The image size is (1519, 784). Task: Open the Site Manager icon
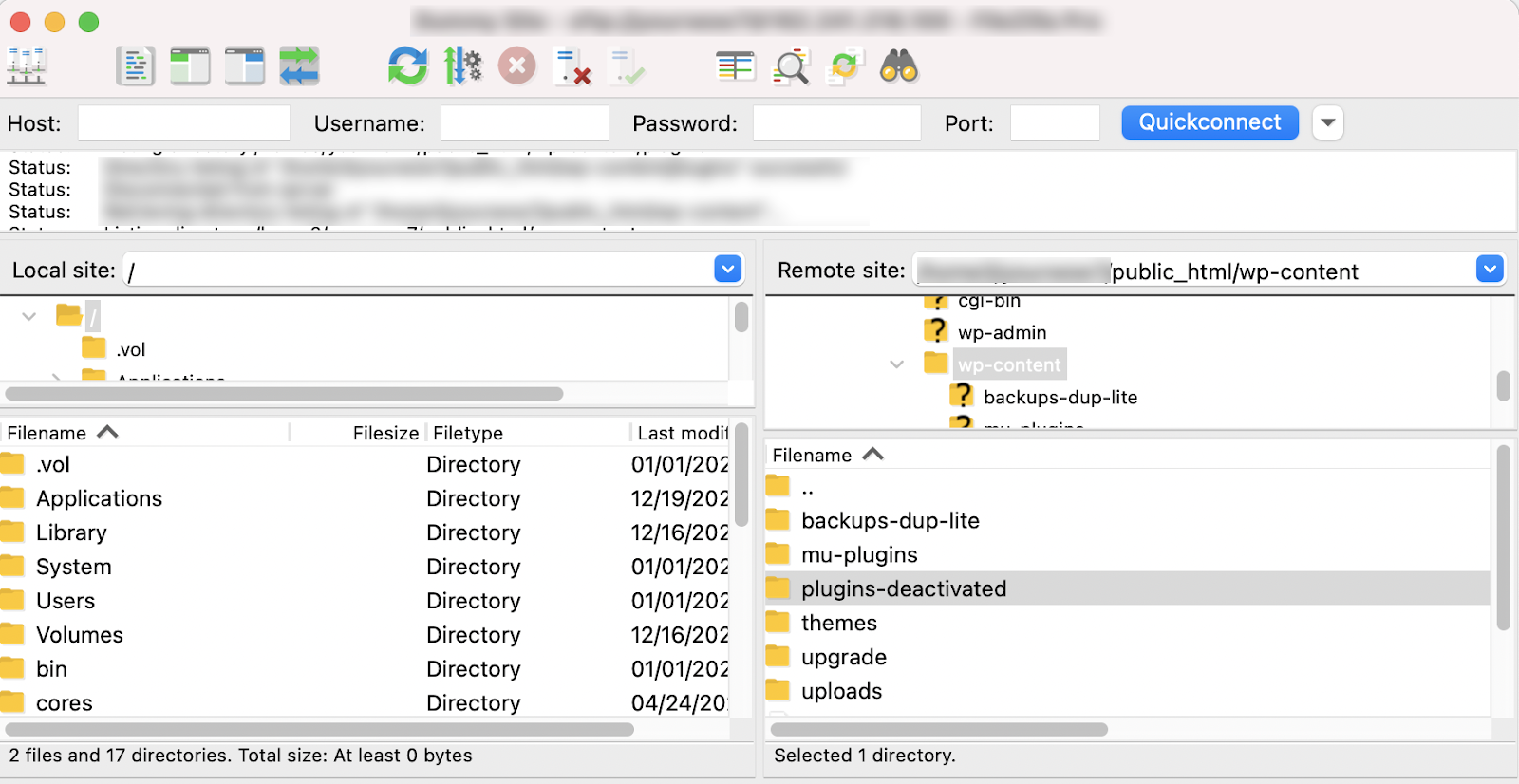click(x=26, y=66)
